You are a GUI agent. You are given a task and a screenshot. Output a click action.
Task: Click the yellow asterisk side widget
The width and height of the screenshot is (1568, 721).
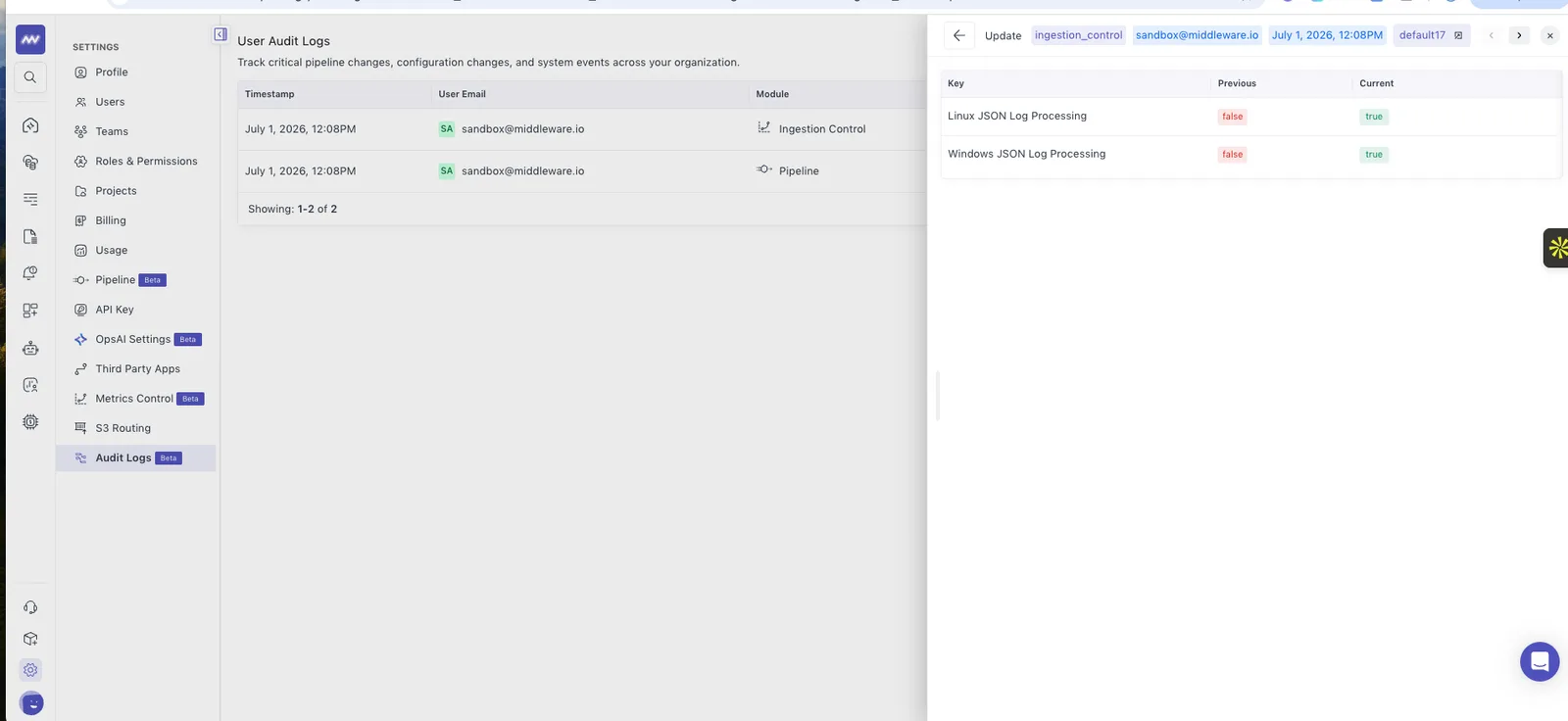[1556, 248]
